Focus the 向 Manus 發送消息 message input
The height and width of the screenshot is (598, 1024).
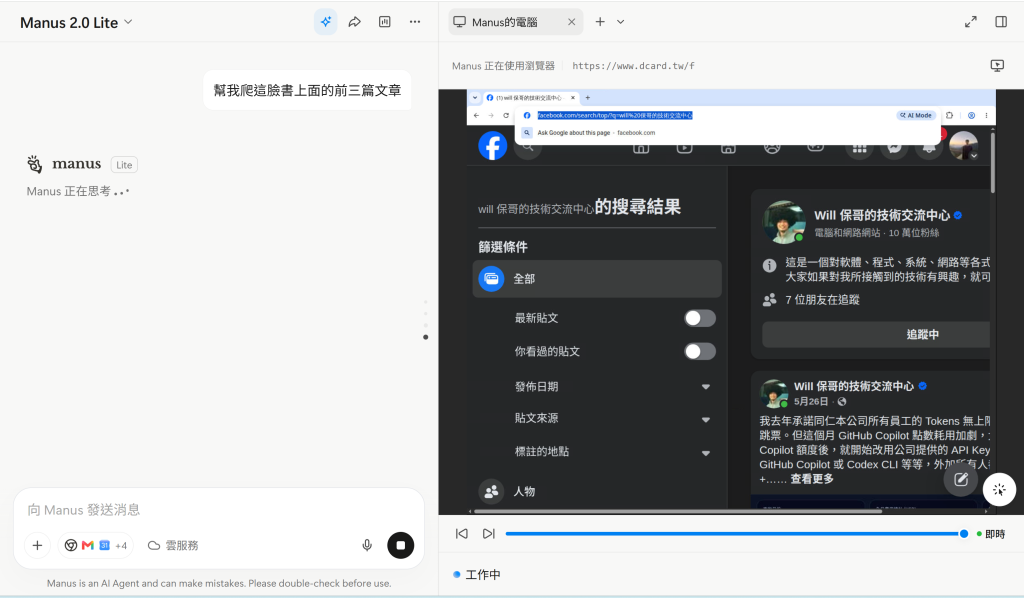(x=219, y=510)
